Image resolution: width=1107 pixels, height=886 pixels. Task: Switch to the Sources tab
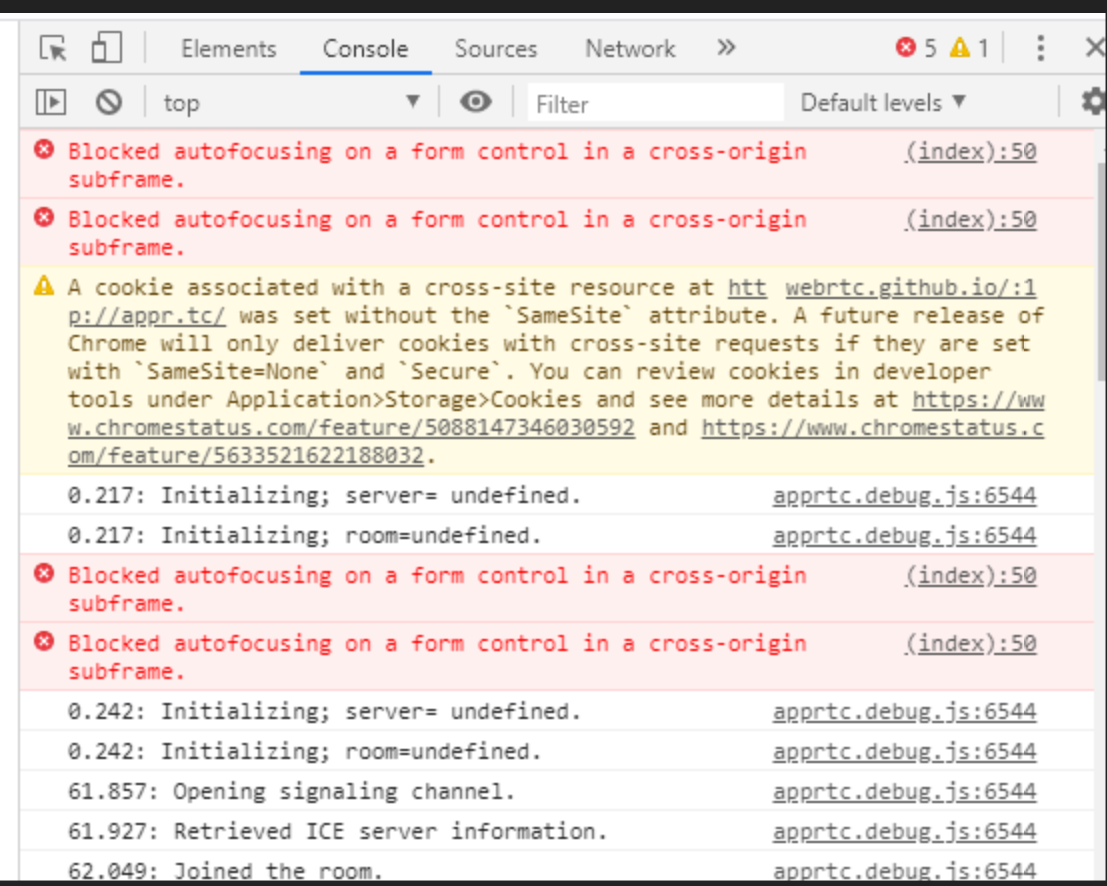(x=496, y=49)
